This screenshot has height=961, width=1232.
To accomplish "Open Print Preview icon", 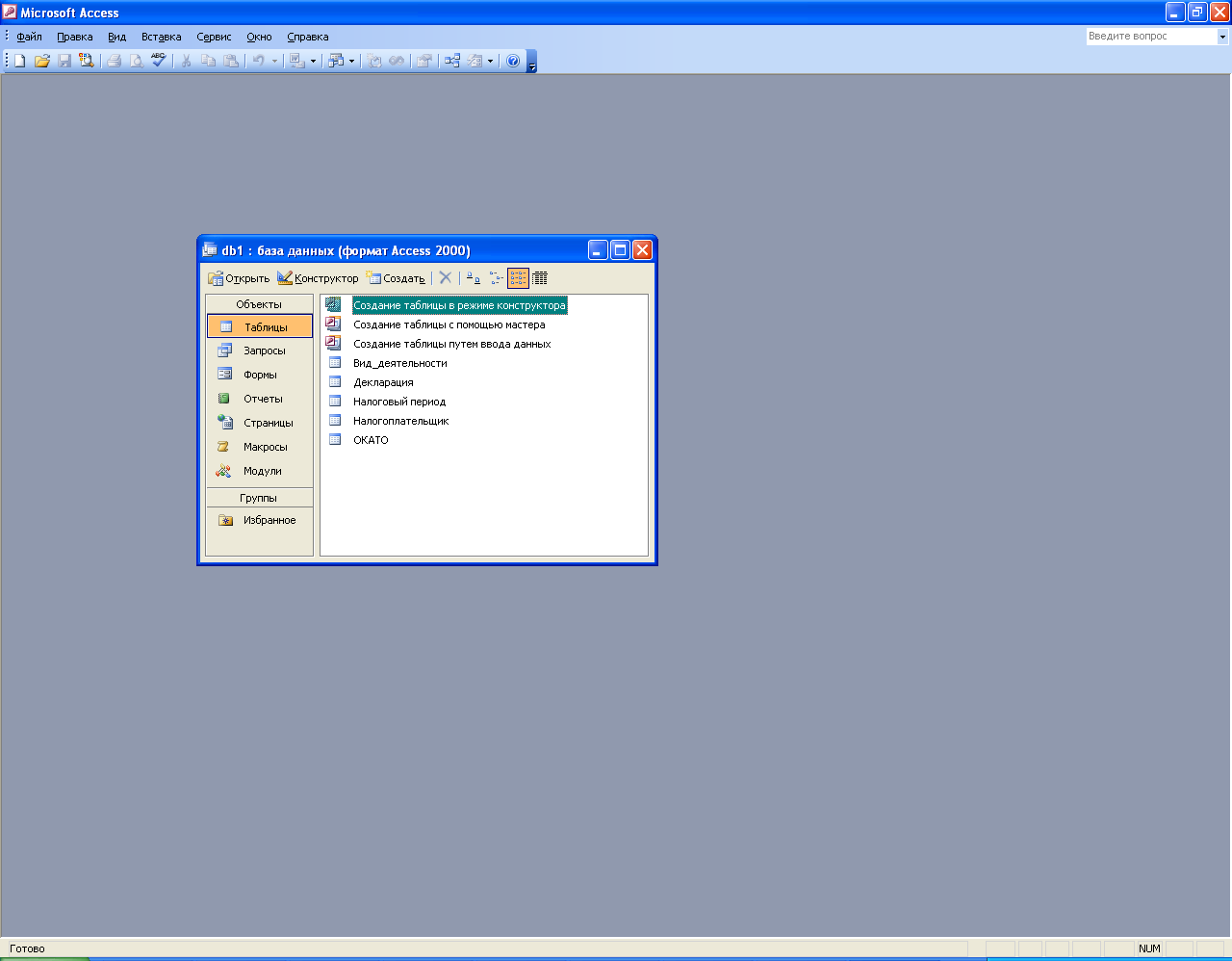I will [x=136, y=61].
